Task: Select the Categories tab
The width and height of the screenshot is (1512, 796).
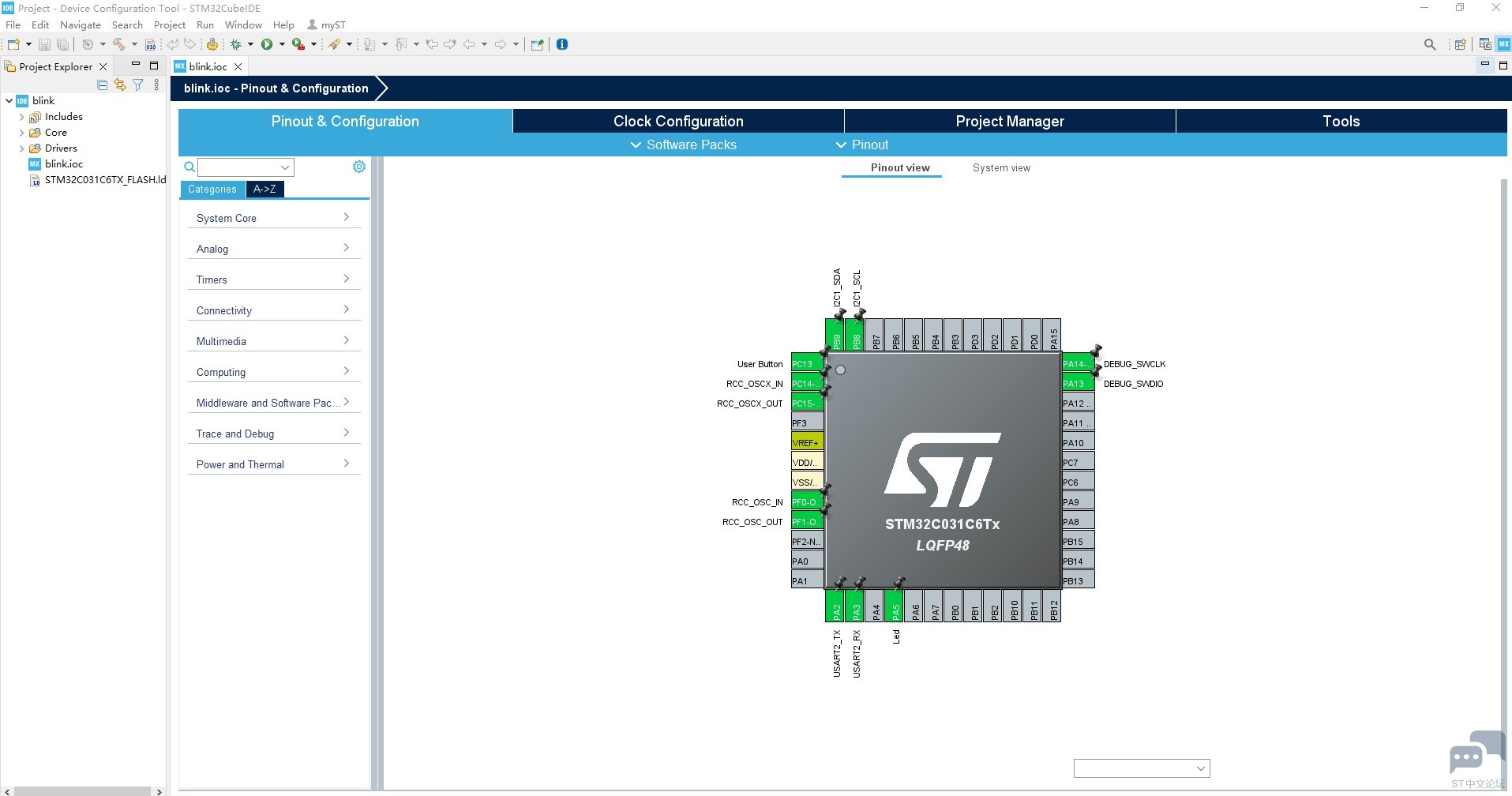Action: pyautogui.click(x=212, y=189)
